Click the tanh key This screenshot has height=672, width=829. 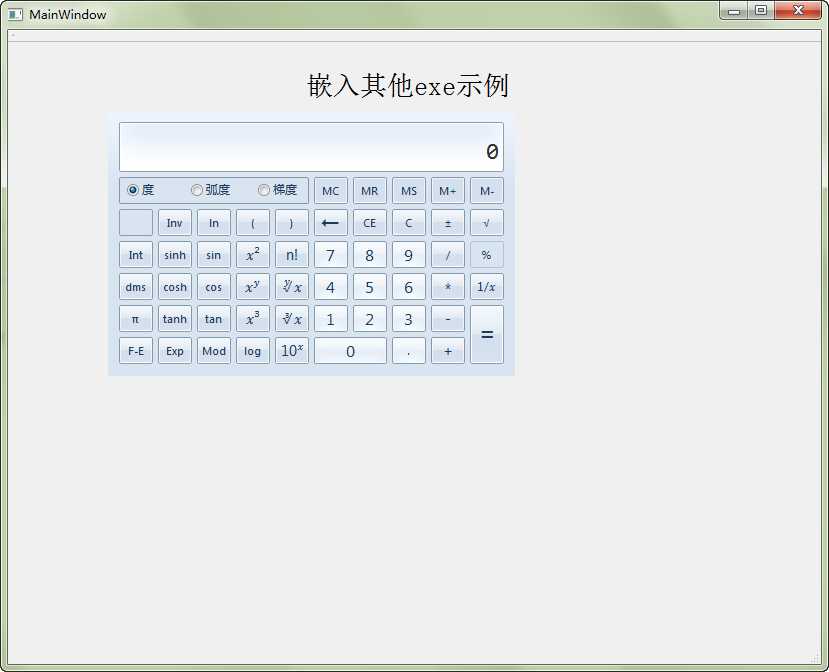175,319
